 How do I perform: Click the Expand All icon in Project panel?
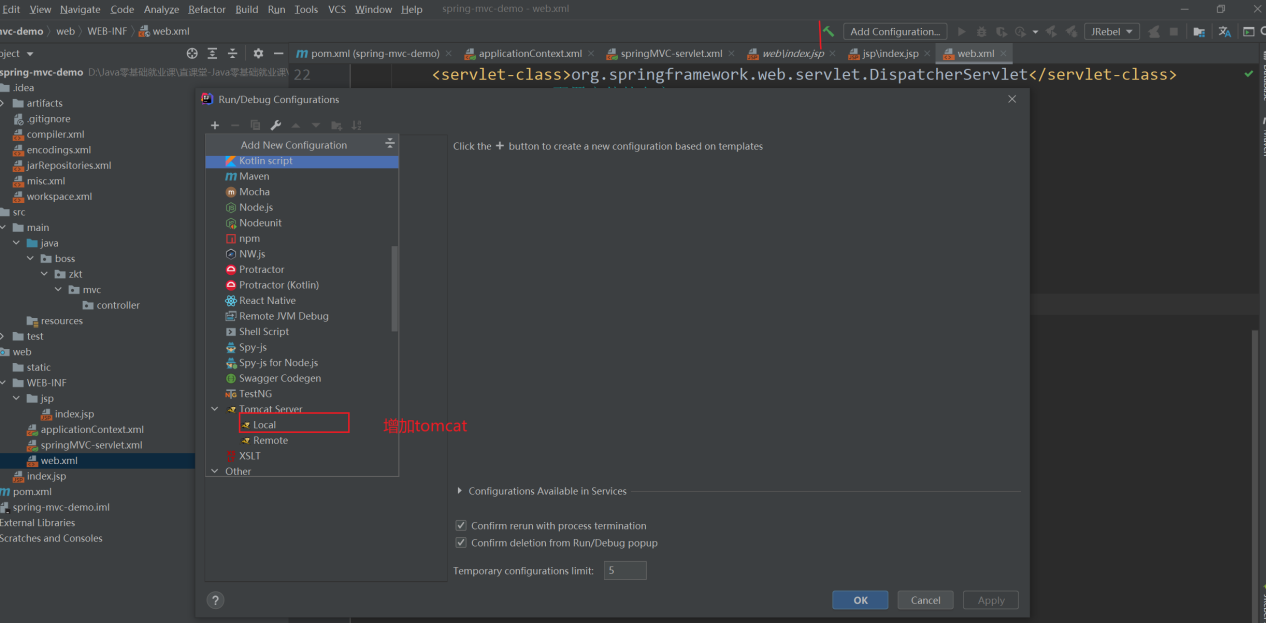[212, 53]
